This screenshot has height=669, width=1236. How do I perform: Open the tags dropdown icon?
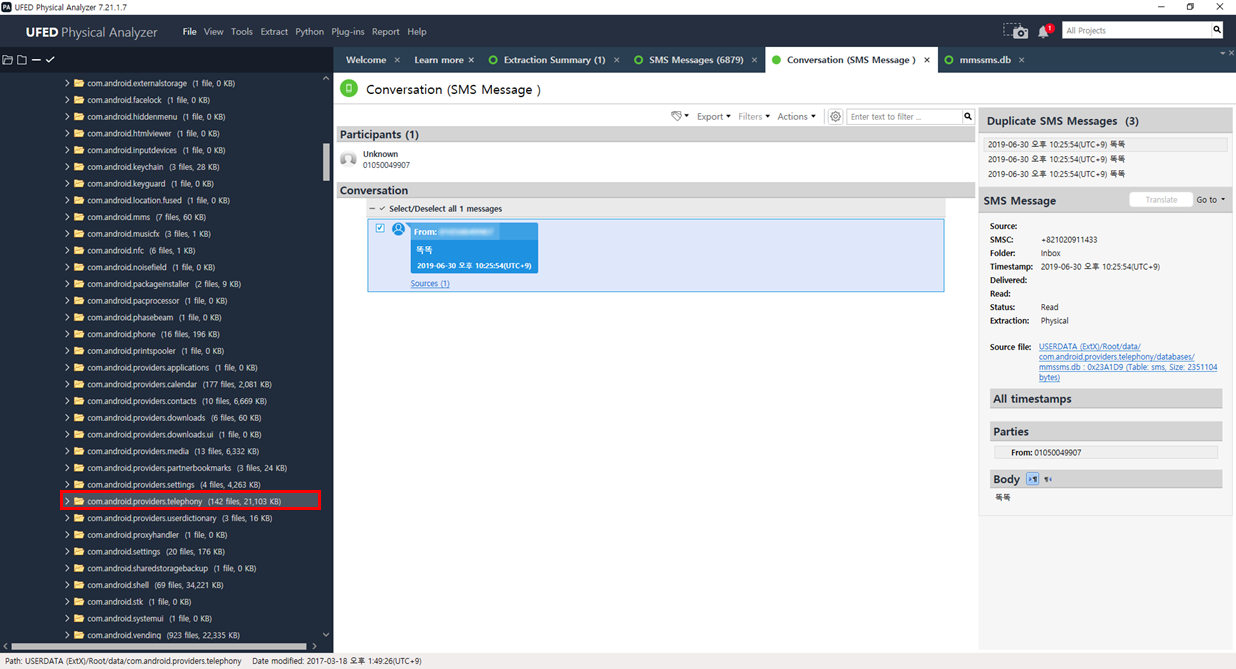coord(680,116)
